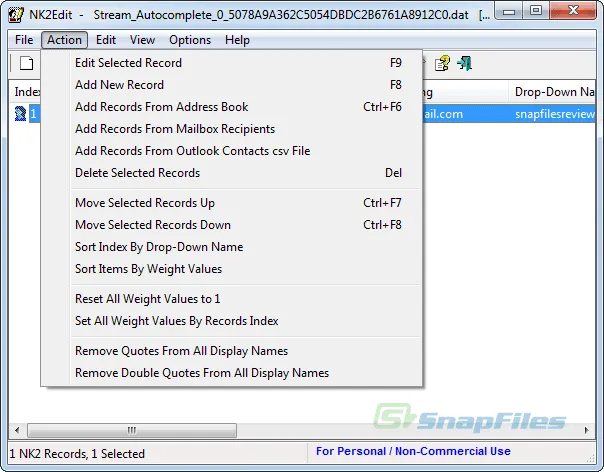Click the contact icon in record row 1
This screenshot has width=604, height=472.
20,114
